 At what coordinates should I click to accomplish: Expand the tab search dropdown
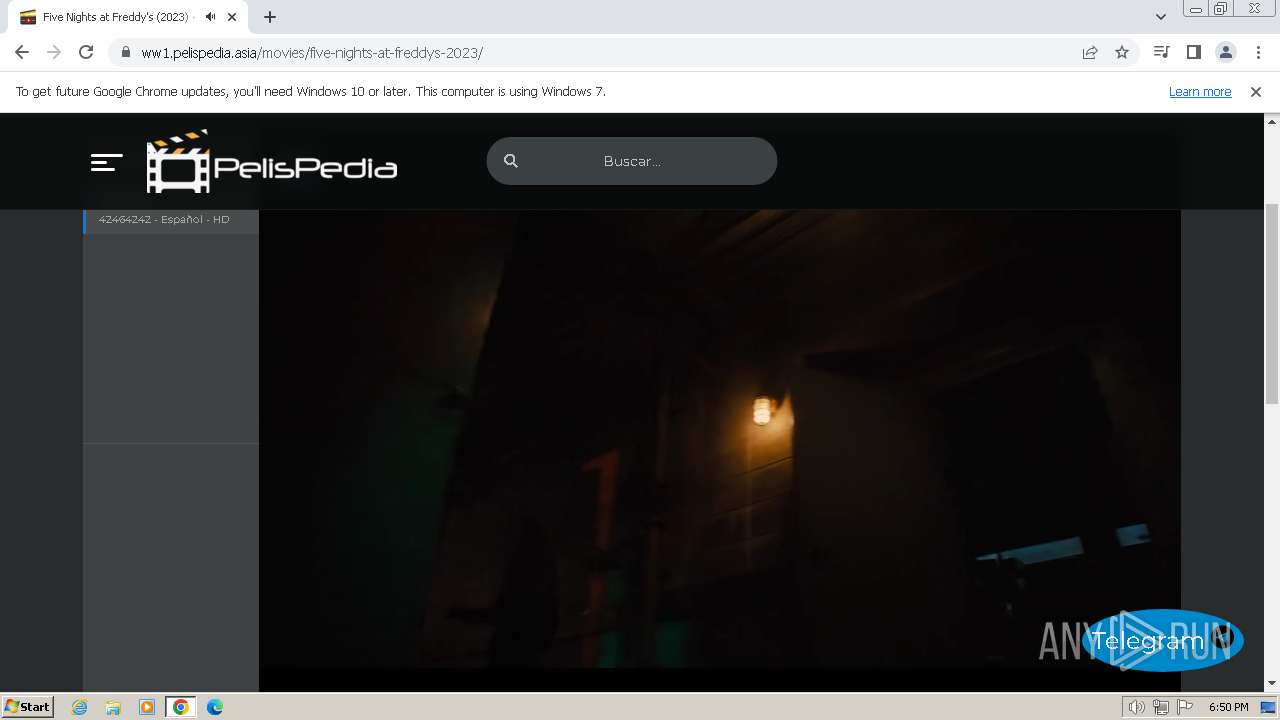(1160, 17)
